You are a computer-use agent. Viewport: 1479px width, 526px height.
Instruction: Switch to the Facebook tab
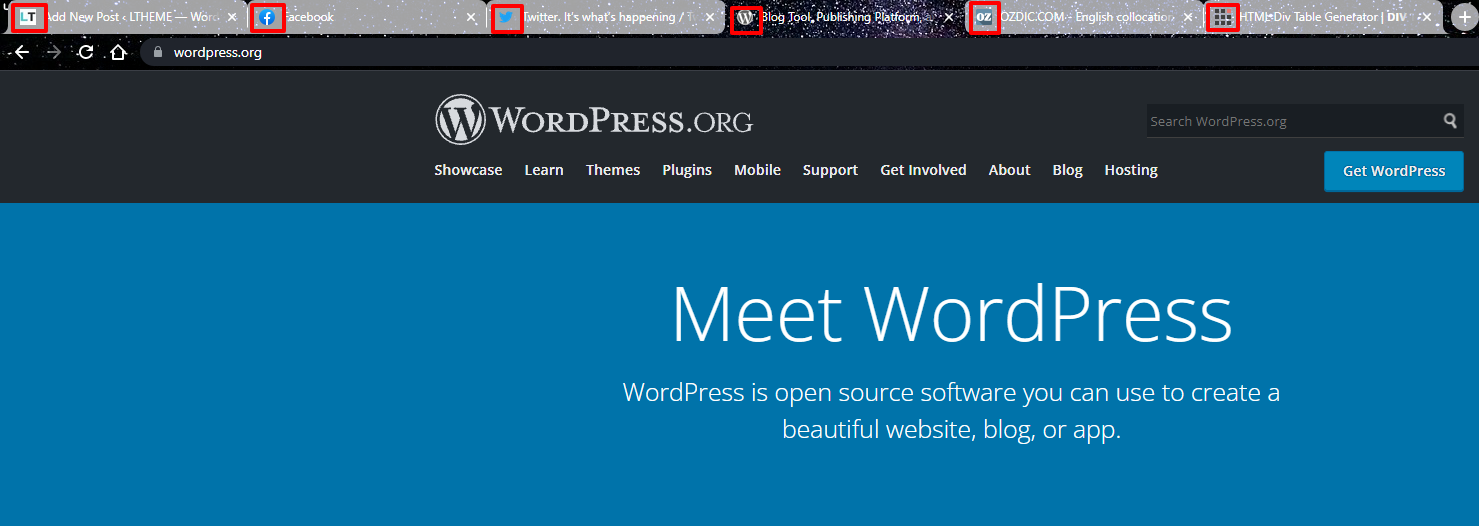[366, 17]
